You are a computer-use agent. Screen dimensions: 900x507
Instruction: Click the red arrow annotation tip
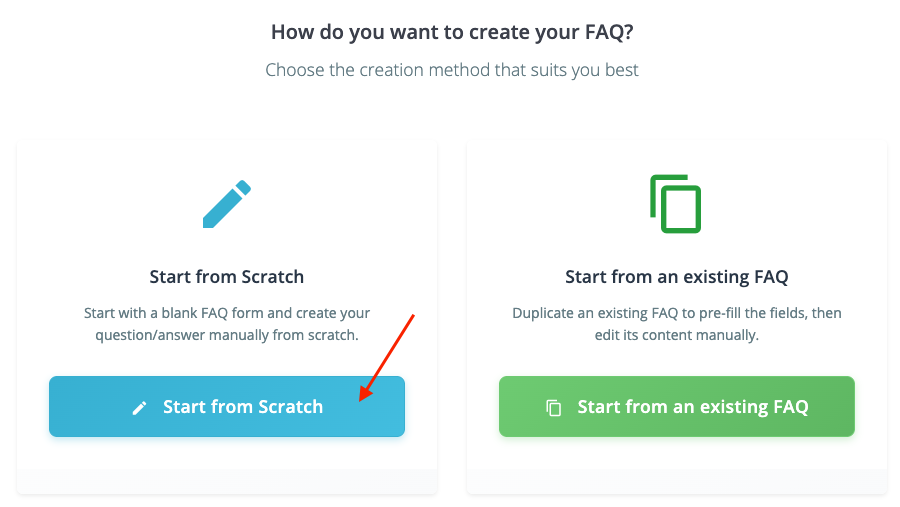(x=360, y=399)
